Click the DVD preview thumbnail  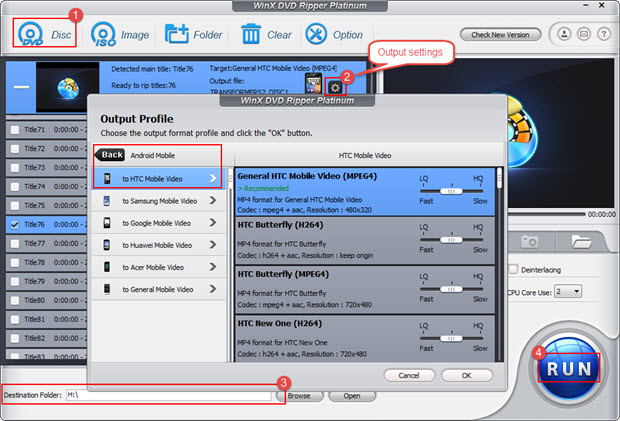tap(68, 87)
